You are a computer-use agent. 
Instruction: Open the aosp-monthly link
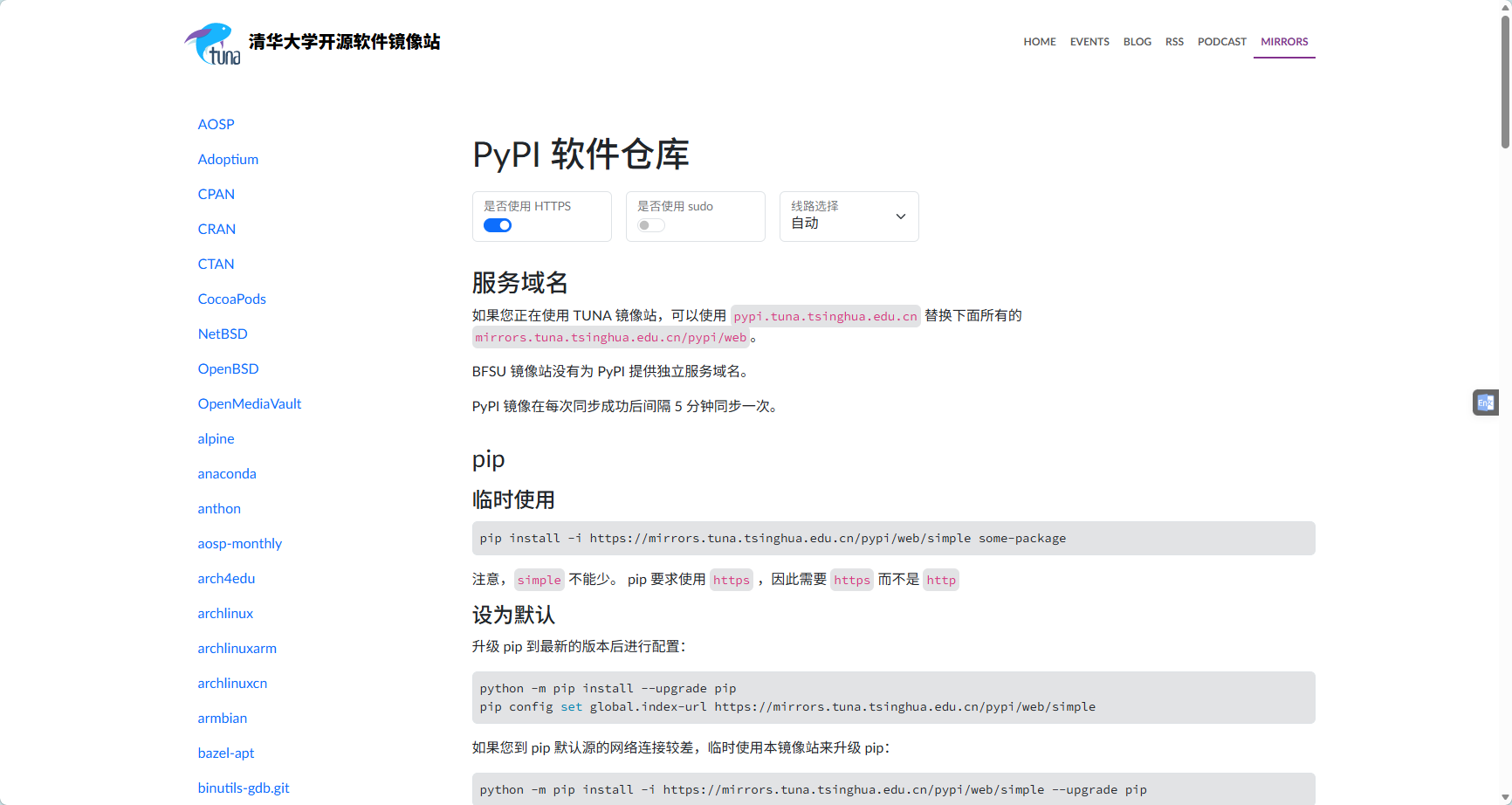tap(240, 543)
